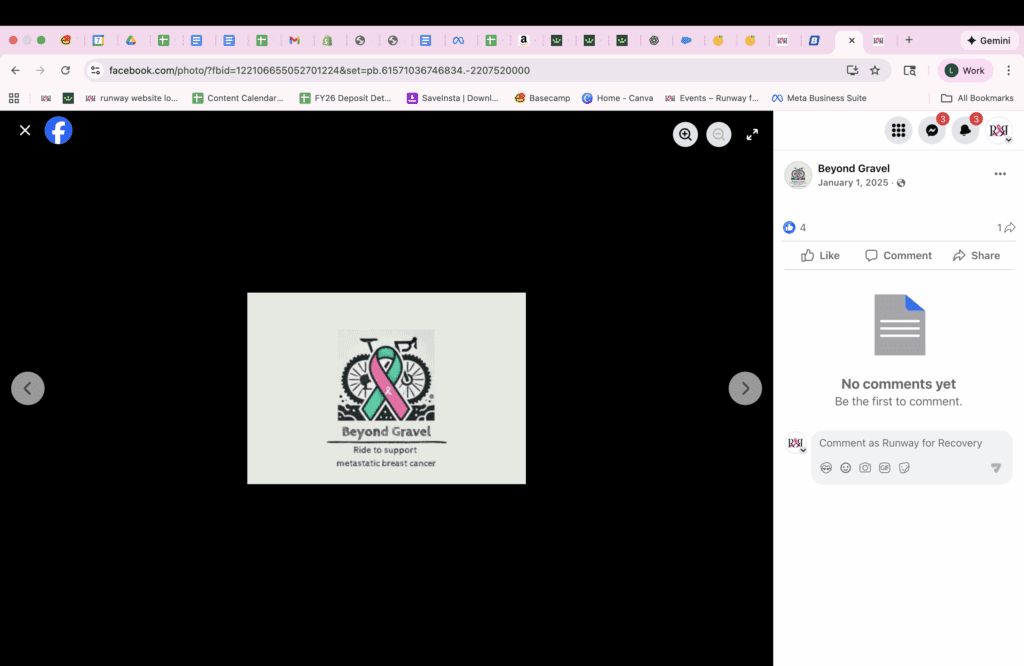Enter fullscreen photo view
This screenshot has height=666, width=1024.
point(752,135)
